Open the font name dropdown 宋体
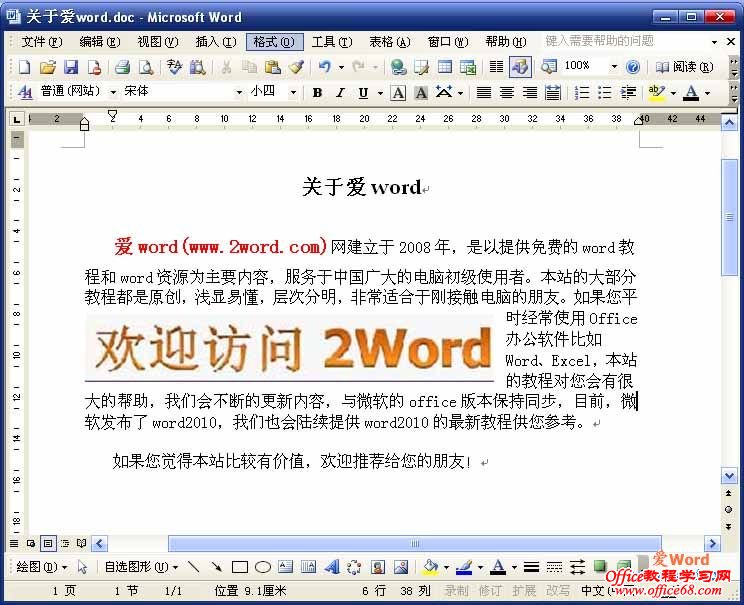Viewport: 744px width, 605px height. click(x=239, y=92)
